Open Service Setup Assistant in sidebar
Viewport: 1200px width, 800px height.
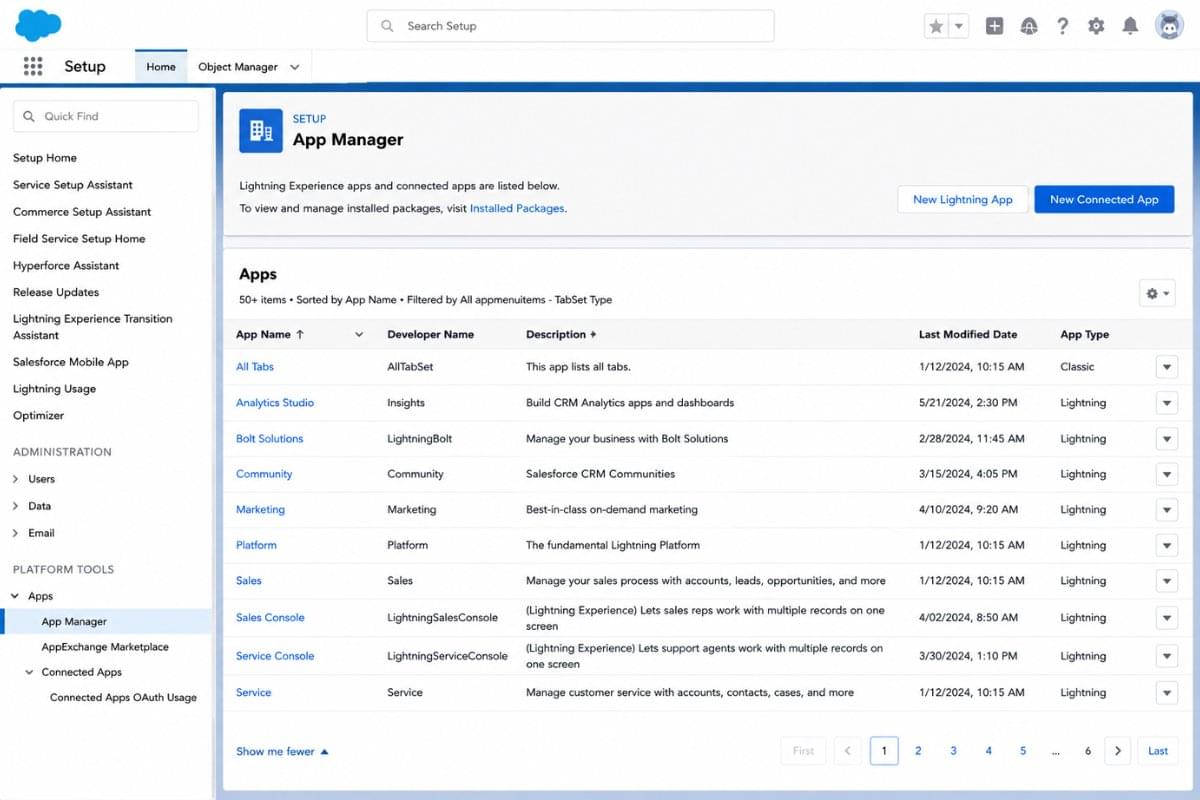73,185
